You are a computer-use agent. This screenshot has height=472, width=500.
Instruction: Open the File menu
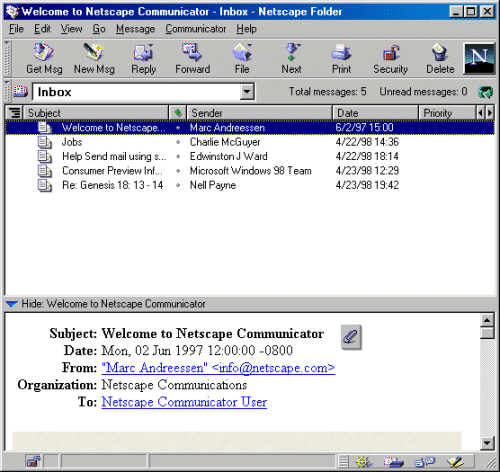coord(16,29)
